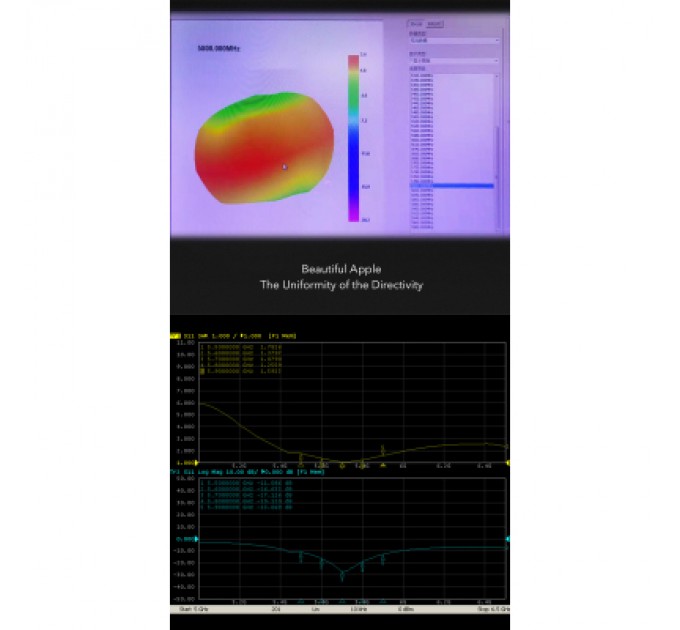Image resolution: width=680 pixels, height=630 pixels.
Task: Click the 3D radiation pattern red center
Action: tap(262, 160)
